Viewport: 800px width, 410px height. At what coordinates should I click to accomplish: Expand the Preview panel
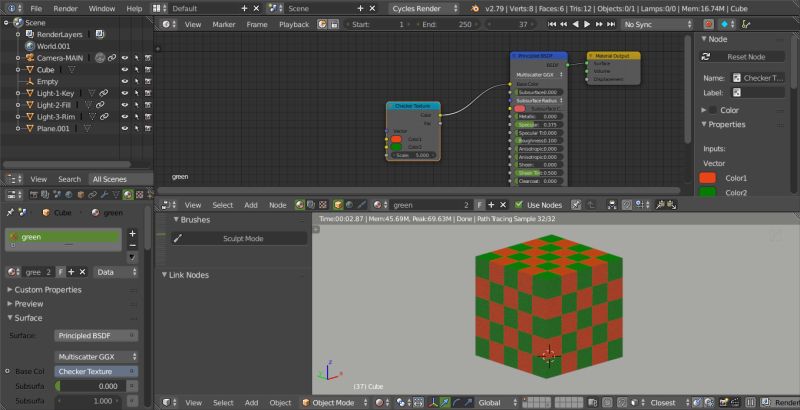point(29,304)
